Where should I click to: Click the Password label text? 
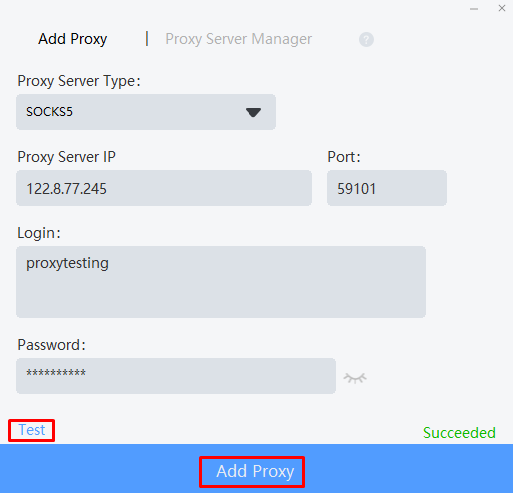click(51, 345)
